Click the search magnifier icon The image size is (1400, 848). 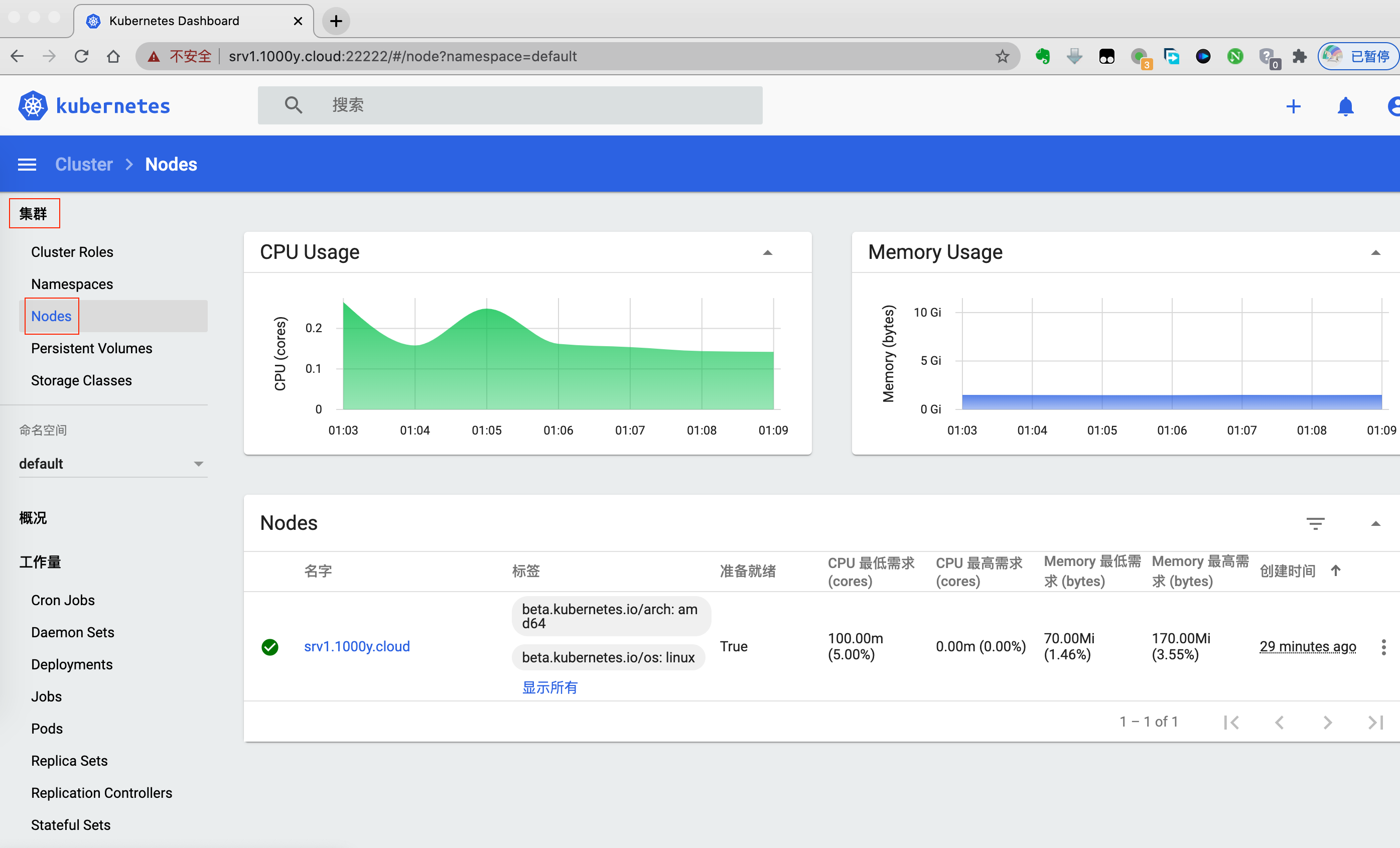tap(293, 105)
